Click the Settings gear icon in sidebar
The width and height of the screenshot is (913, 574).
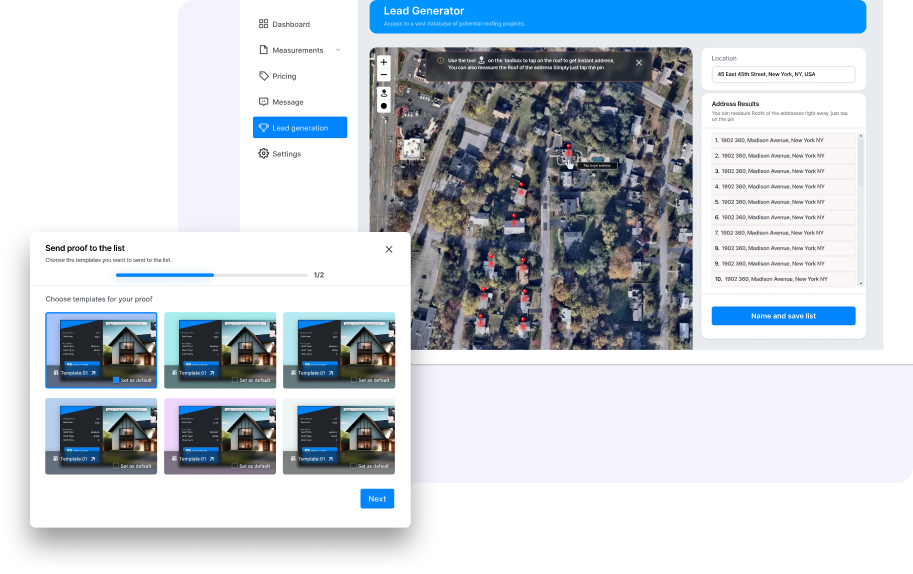click(x=263, y=154)
